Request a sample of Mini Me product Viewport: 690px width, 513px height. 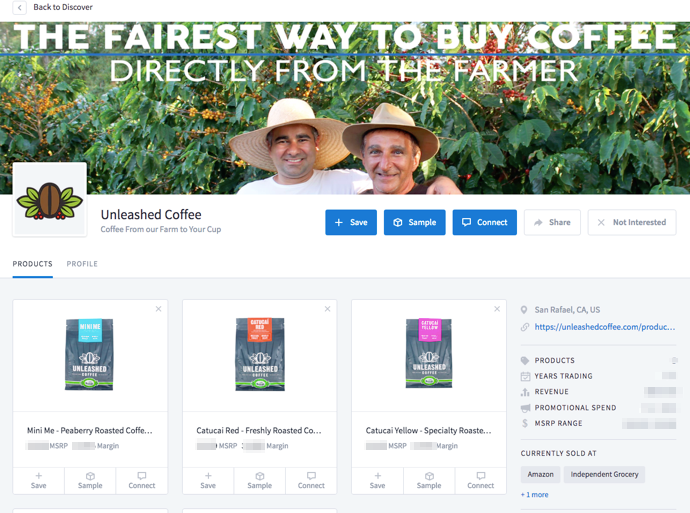point(90,480)
